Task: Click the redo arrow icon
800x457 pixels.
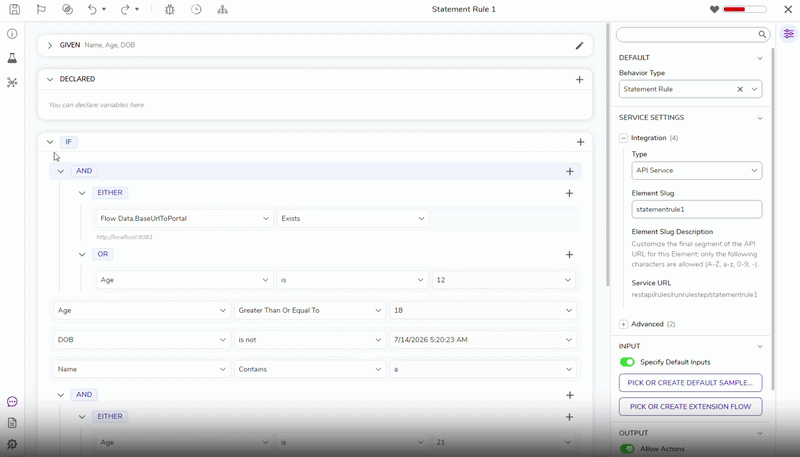Action: [x=125, y=9]
